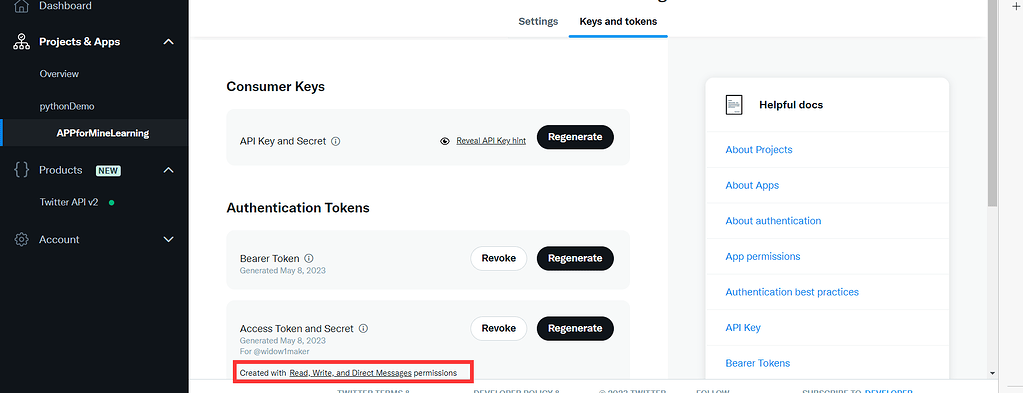Screen dimensions: 1023x393
Task: Click 'Generated May 8, 2023' under Bearer Token
Action: click(282, 270)
